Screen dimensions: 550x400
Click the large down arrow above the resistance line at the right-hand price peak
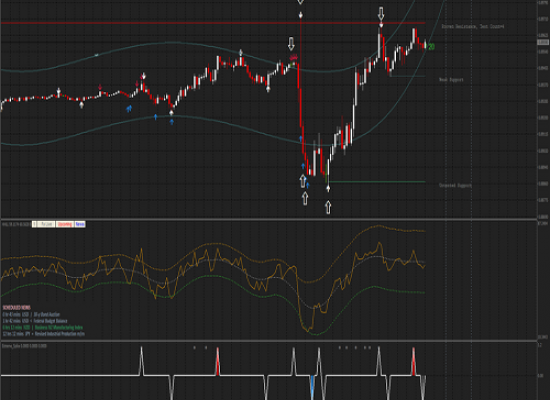click(x=381, y=14)
